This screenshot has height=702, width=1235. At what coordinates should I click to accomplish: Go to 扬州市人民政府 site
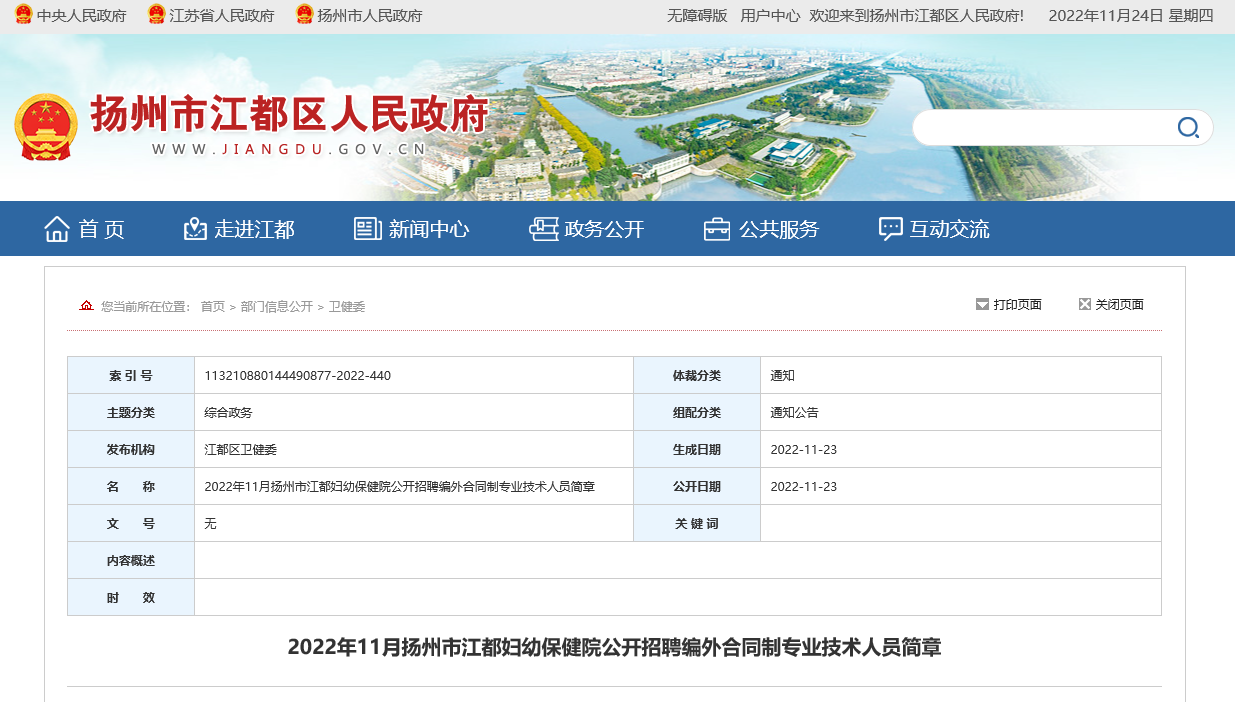point(369,16)
